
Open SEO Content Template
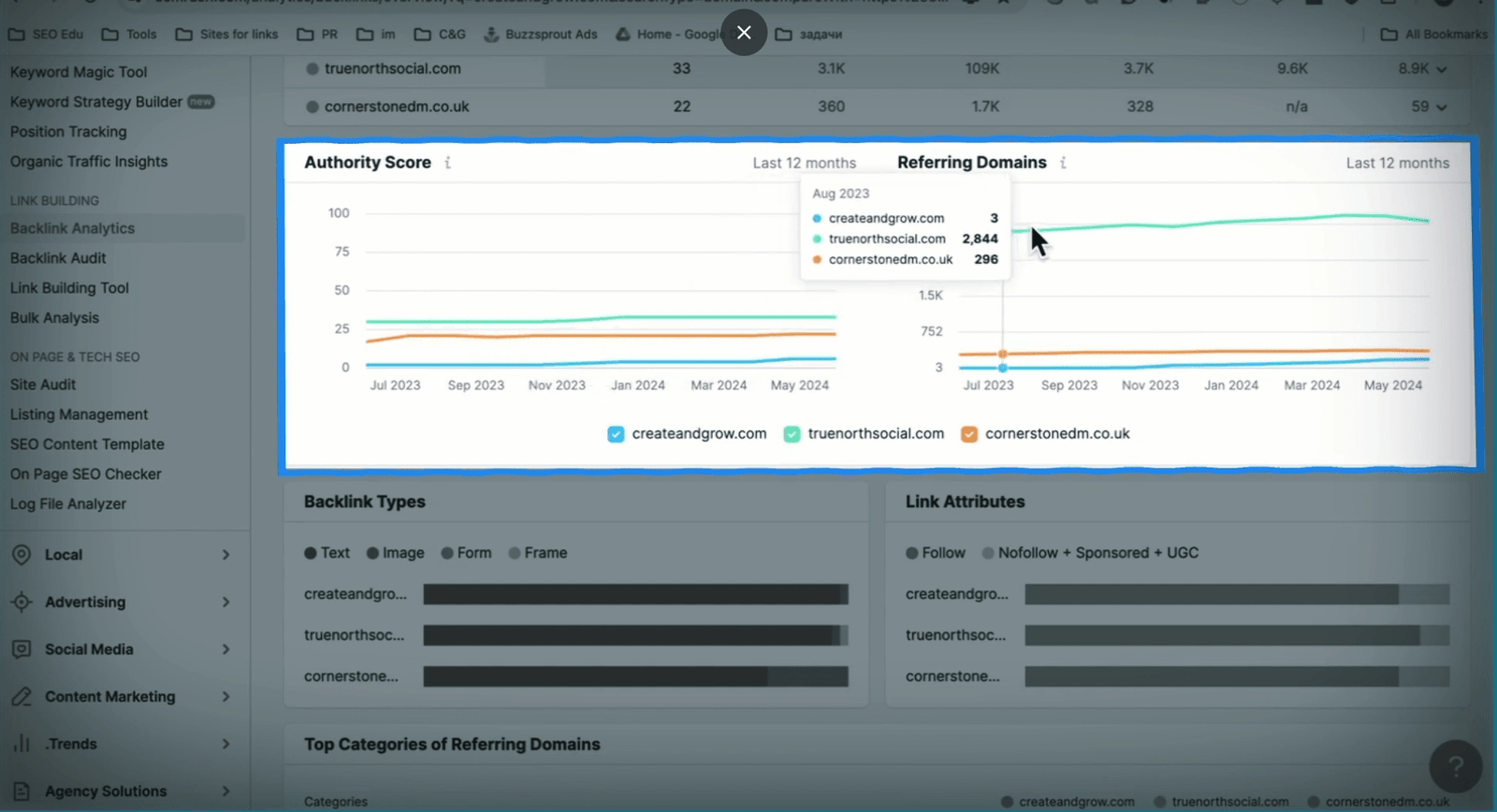tap(87, 444)
